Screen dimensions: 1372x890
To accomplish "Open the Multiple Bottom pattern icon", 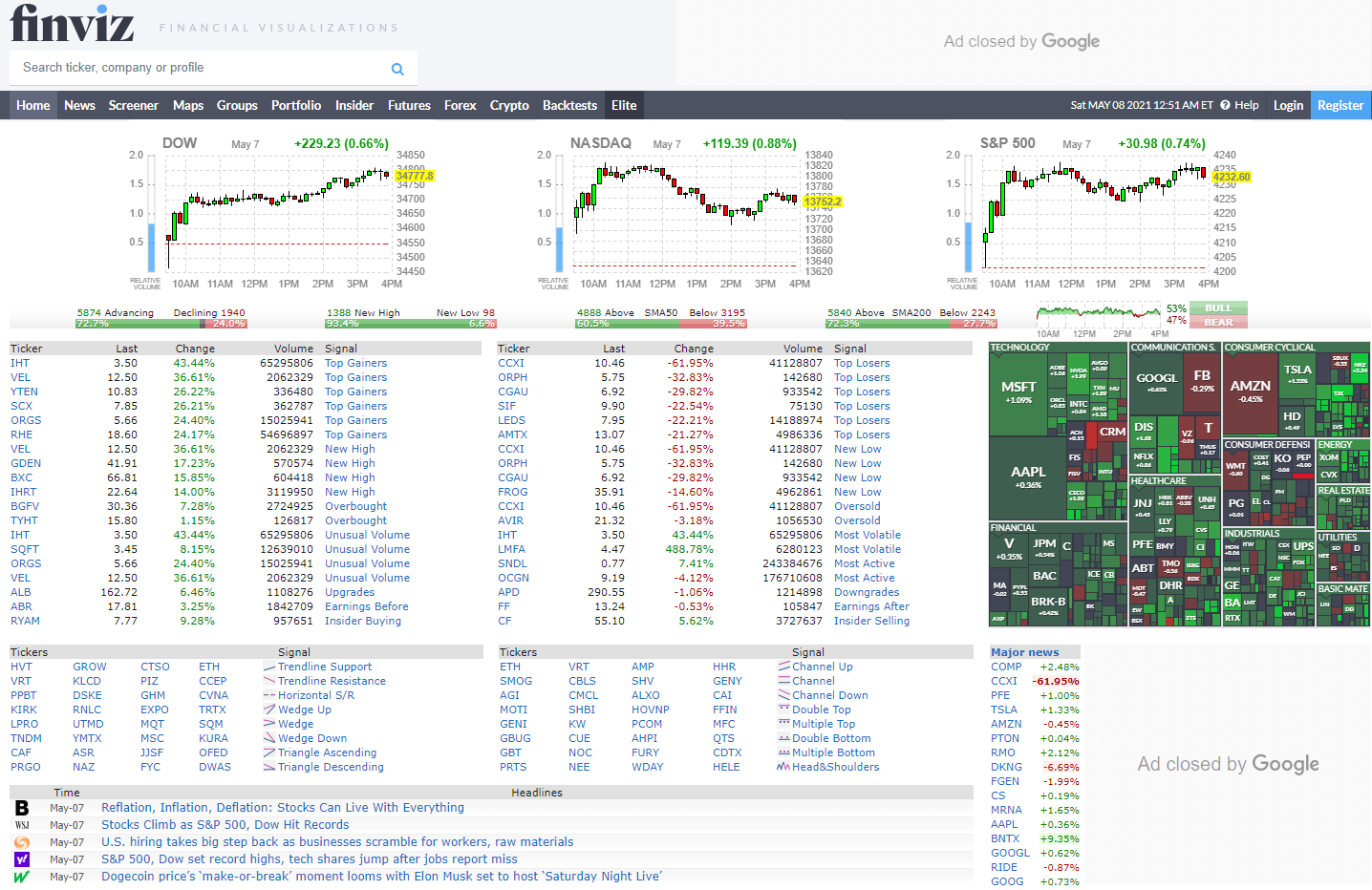I will pyautogui.click(x=783, y=752).
